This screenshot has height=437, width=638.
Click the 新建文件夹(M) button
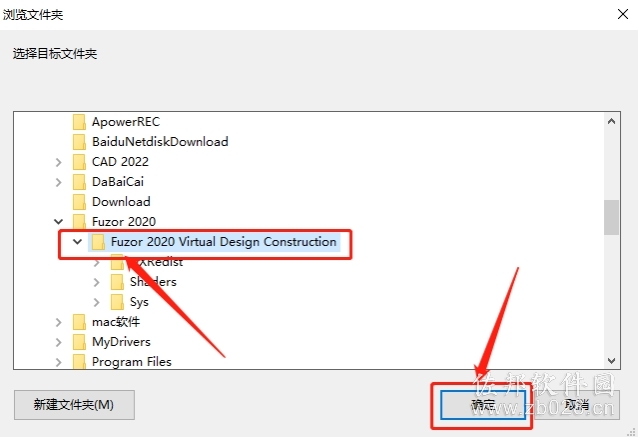click(74, 405)
